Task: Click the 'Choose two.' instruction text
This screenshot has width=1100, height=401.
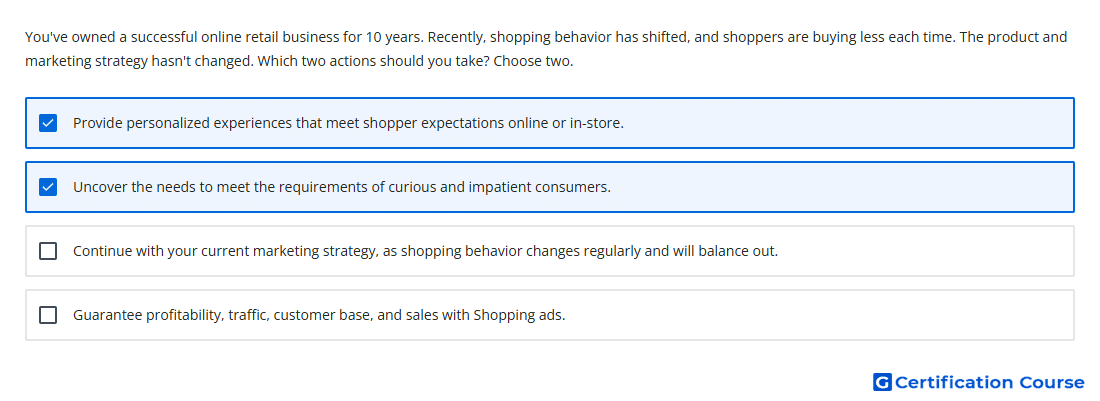Action: (534, 61)
